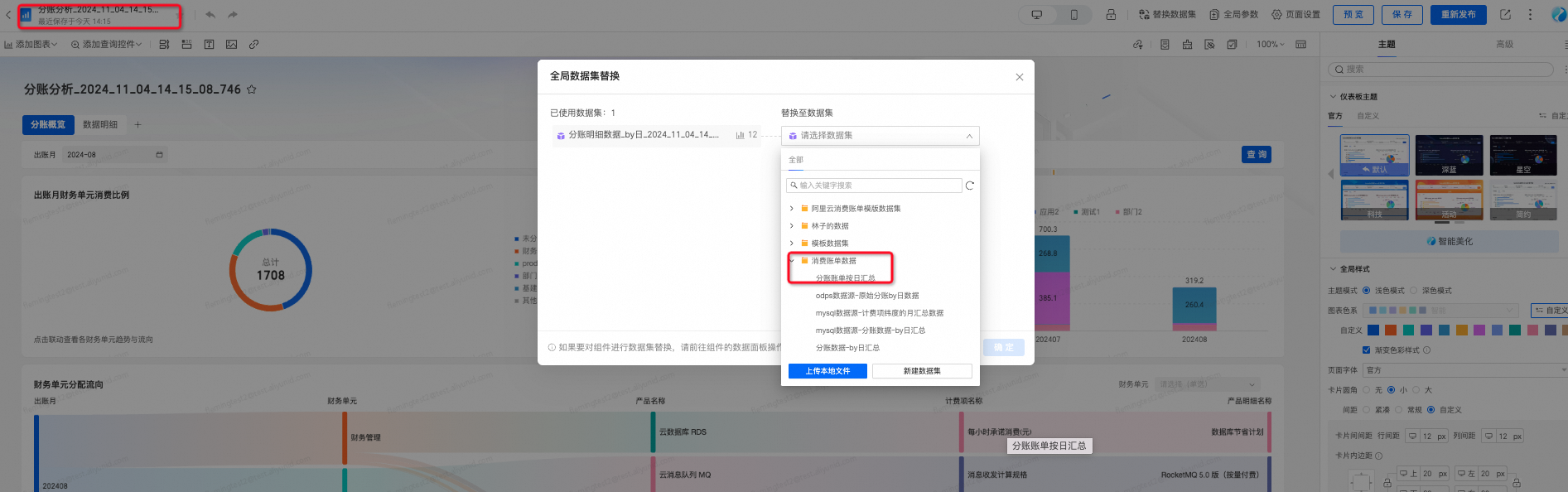Click the info icon beside 卡片内边距
This screenshot has width=1568, height=492.
pos(1378,456)
